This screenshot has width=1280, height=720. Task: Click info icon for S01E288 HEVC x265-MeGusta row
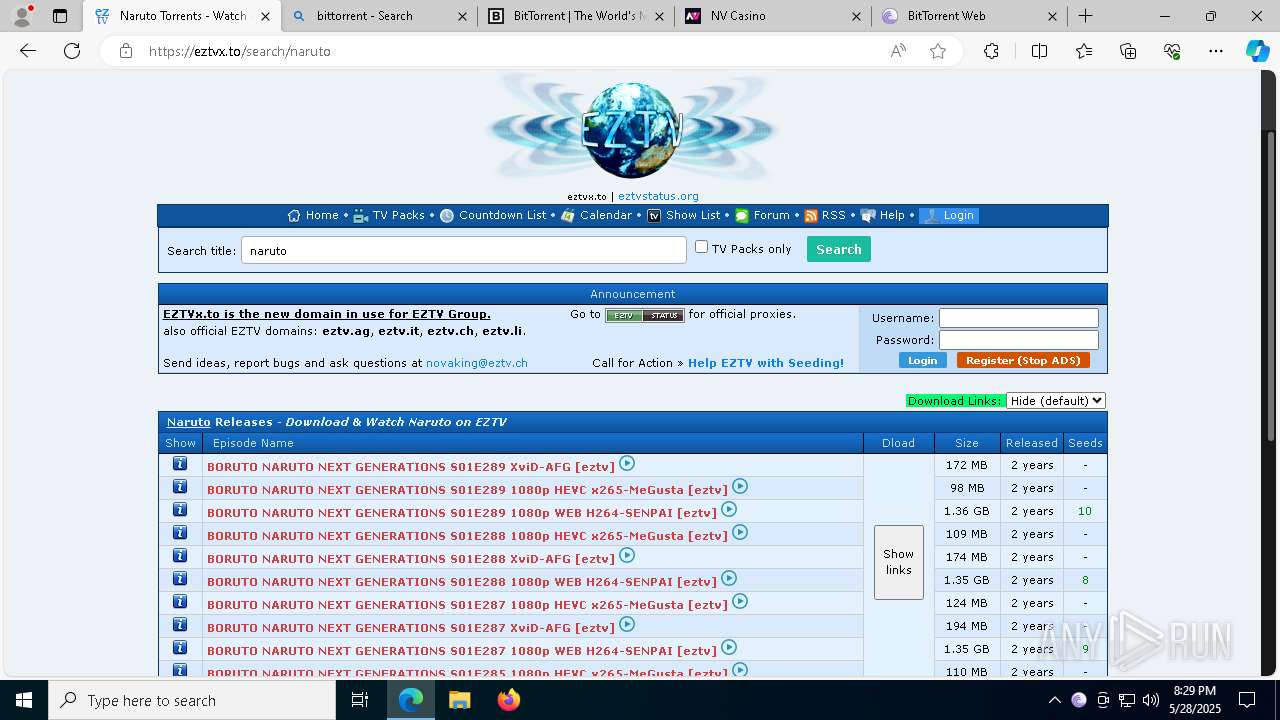180,533
